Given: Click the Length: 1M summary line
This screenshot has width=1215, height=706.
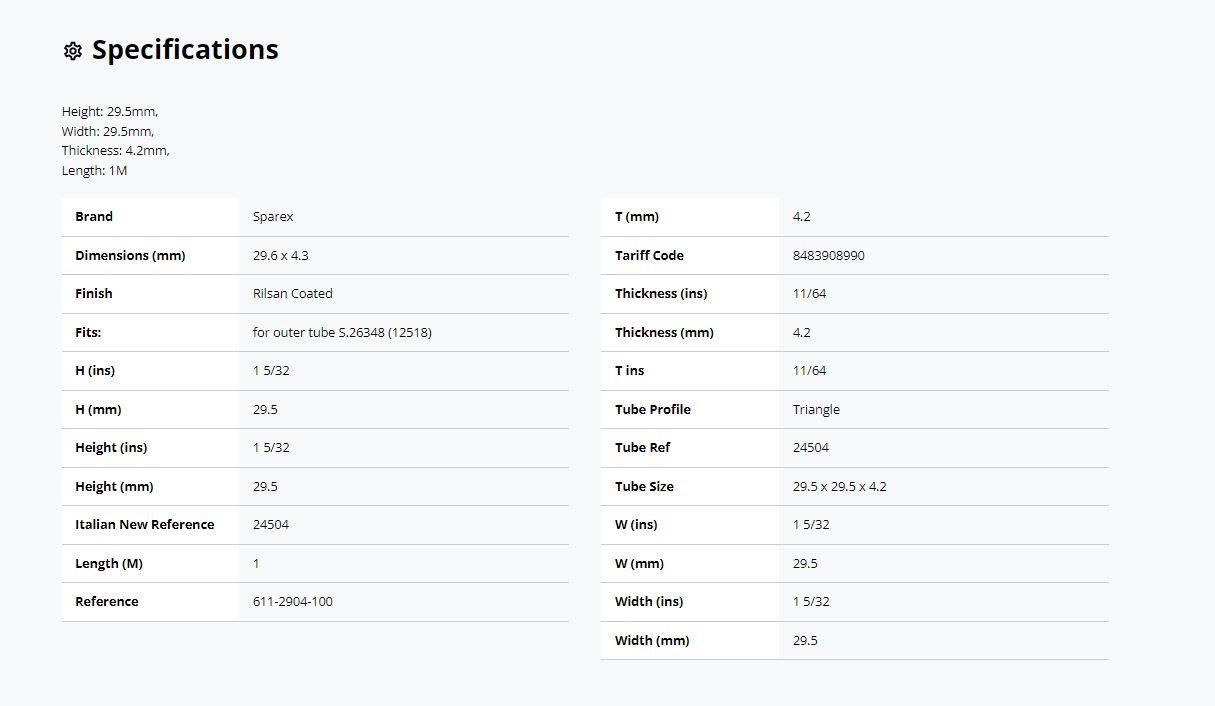Looking at the screenshot, I should point(95,170).
